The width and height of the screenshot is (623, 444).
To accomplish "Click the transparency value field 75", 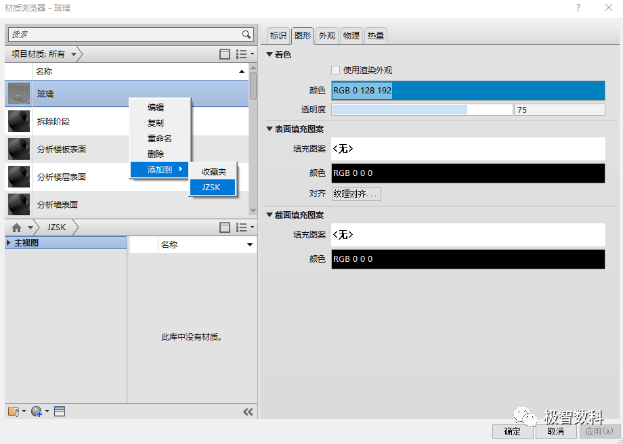I will click(560, 110).
